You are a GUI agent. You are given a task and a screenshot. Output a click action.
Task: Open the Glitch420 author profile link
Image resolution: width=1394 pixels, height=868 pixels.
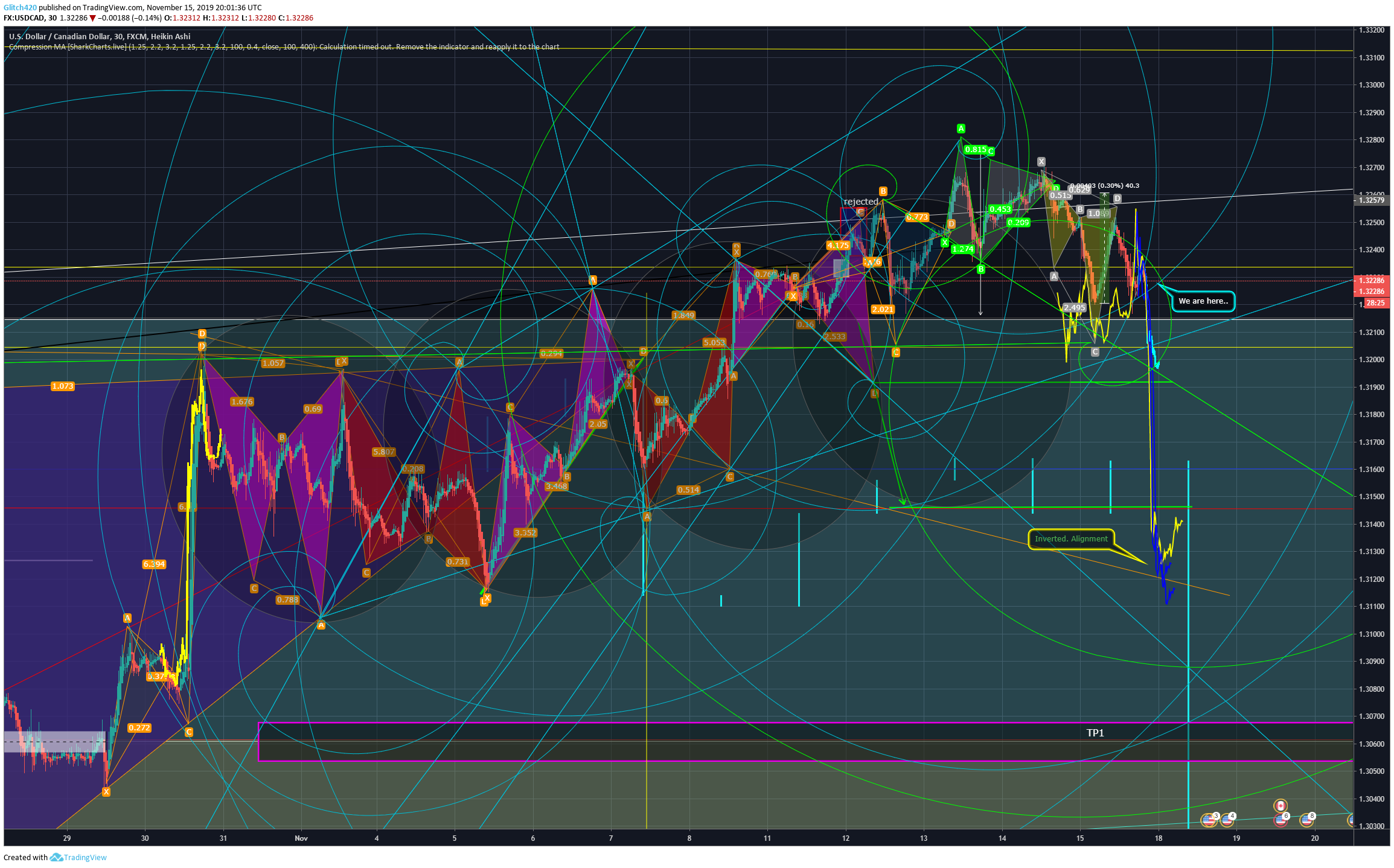coord(21,8)
